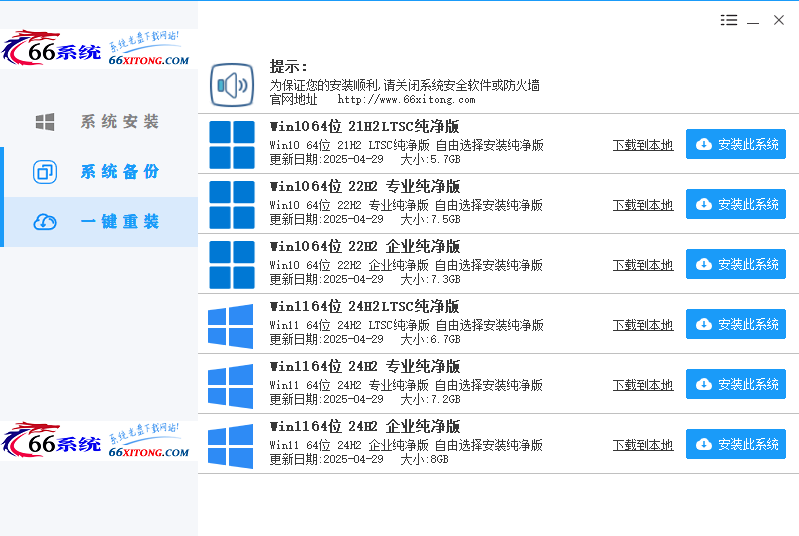Select title Win10 64位 22H2 专业纯净版

click(x=365, y=186)
